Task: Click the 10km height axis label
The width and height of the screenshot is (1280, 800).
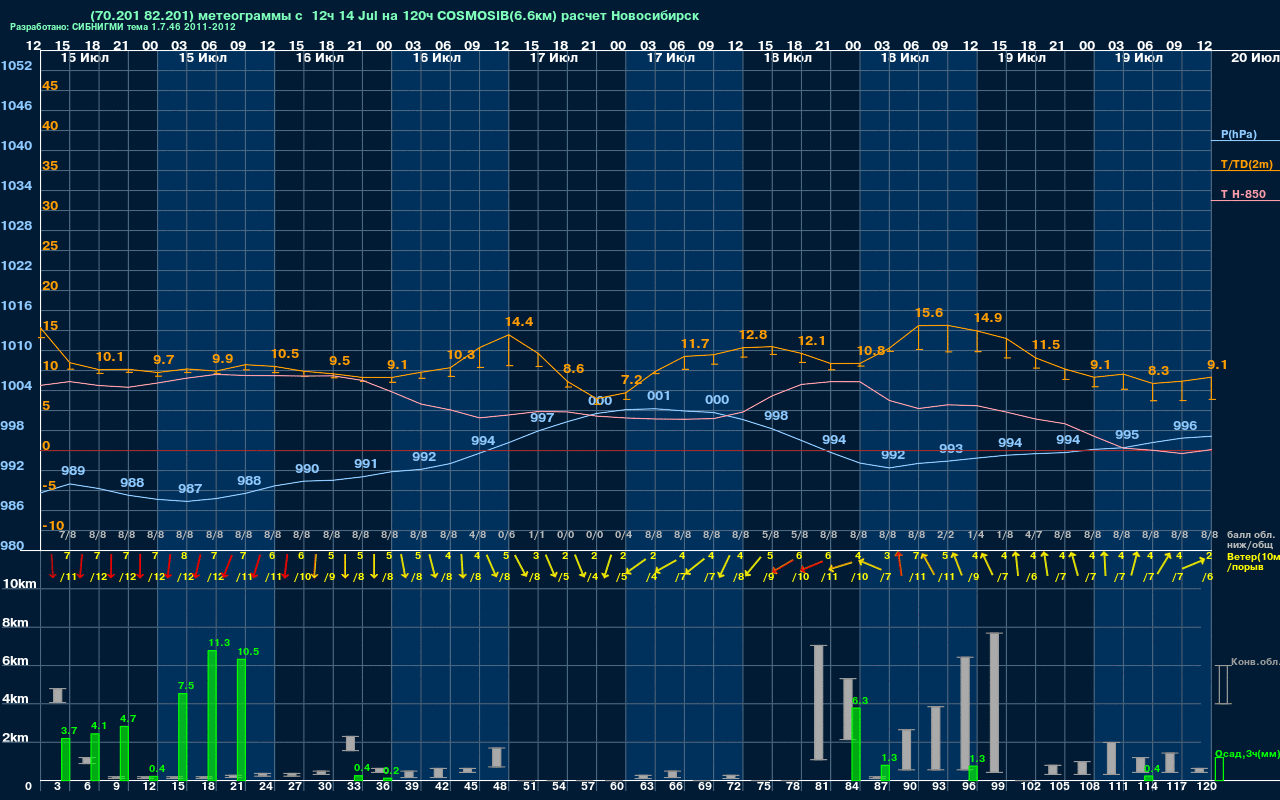Action: (21, 584)
